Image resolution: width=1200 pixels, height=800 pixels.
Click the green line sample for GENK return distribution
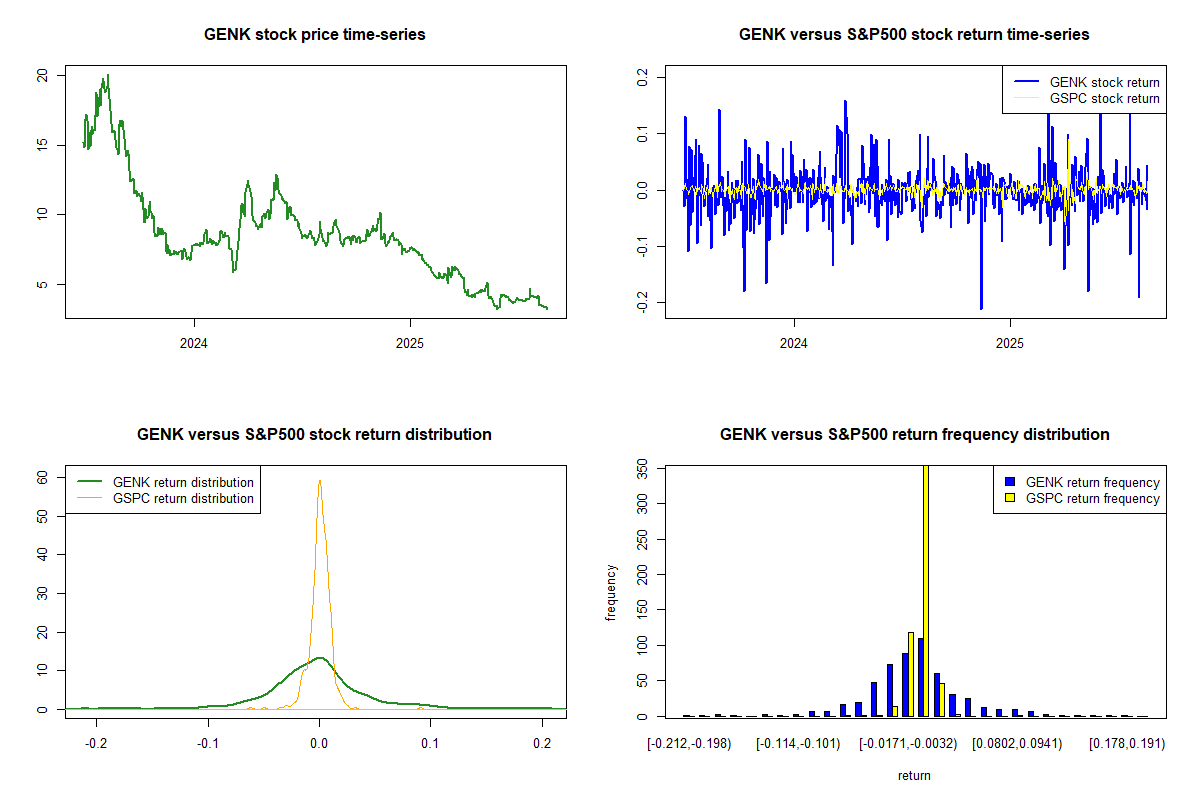click(90, 483)
